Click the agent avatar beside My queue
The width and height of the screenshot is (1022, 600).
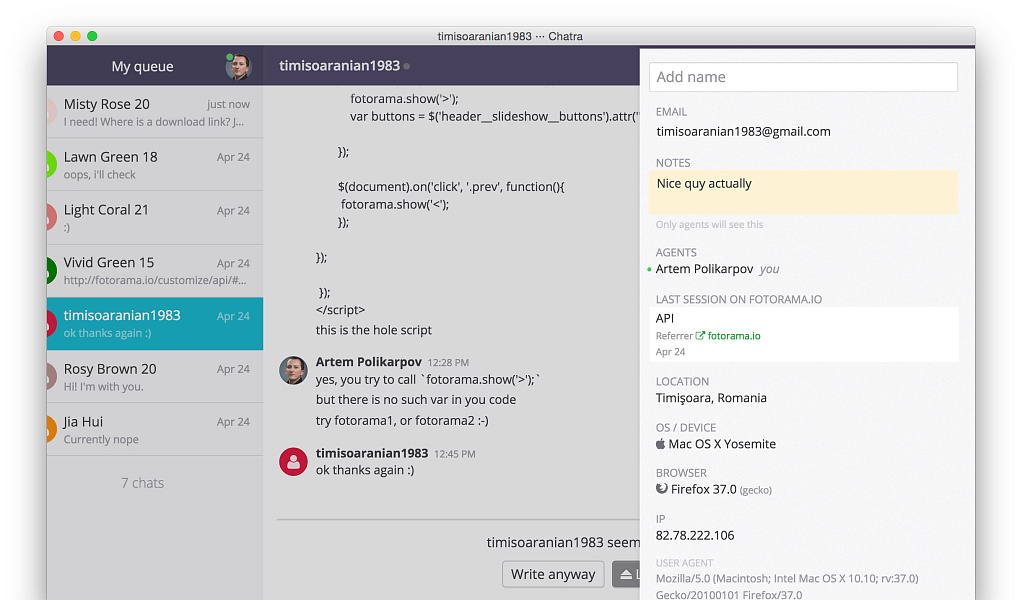coord(239,66)
